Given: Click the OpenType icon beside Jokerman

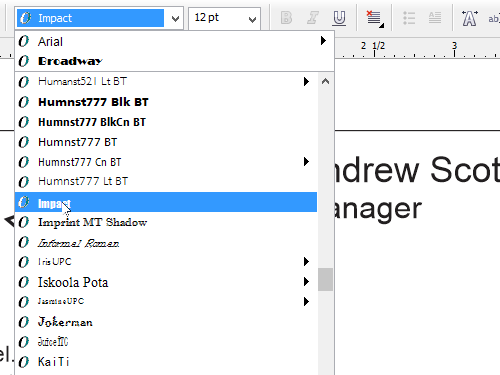Looking at the screenshot, I should point(24,322).
